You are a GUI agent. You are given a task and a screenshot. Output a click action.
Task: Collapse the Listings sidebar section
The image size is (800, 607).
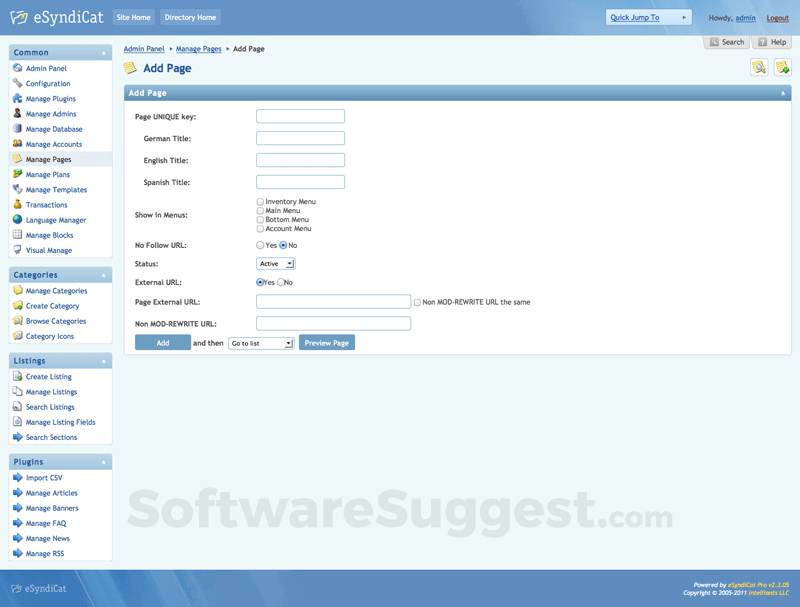(104, 361)
